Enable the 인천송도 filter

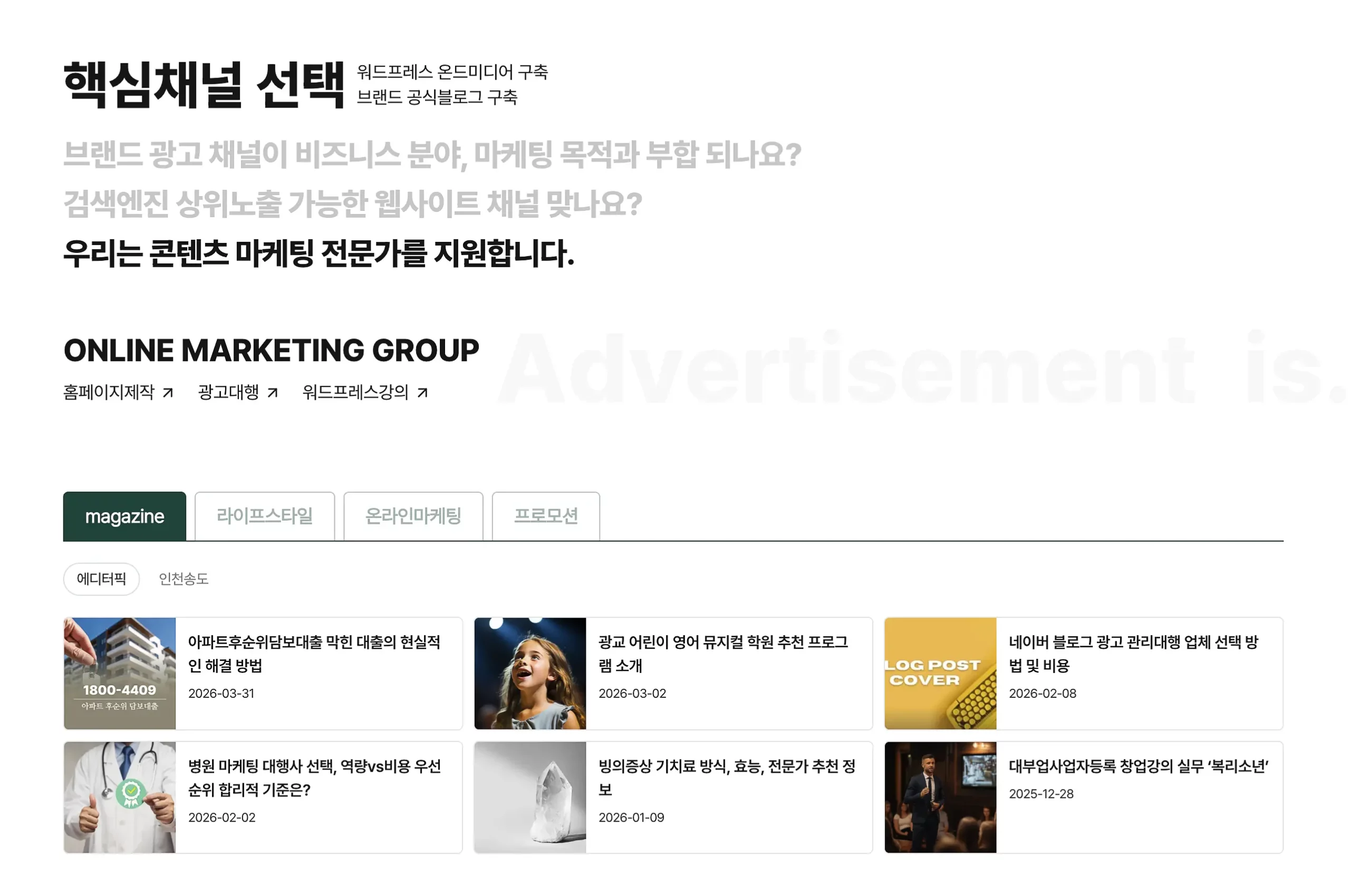pos(184,579)
